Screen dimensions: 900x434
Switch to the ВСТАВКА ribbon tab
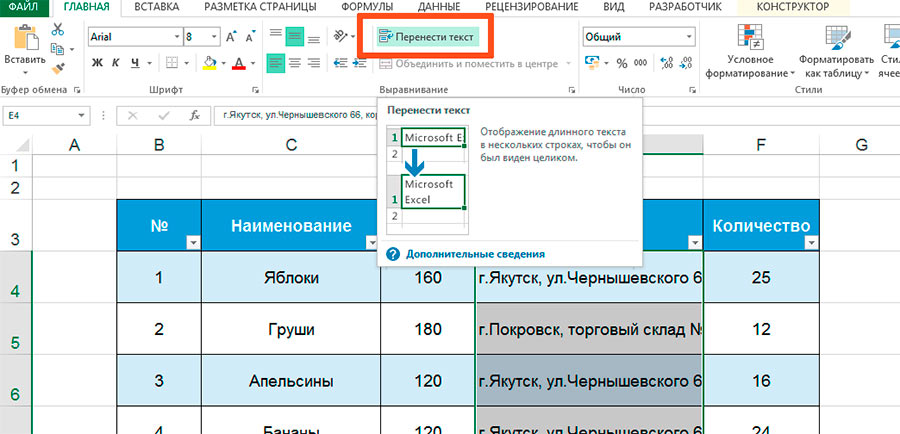[157, 7]
